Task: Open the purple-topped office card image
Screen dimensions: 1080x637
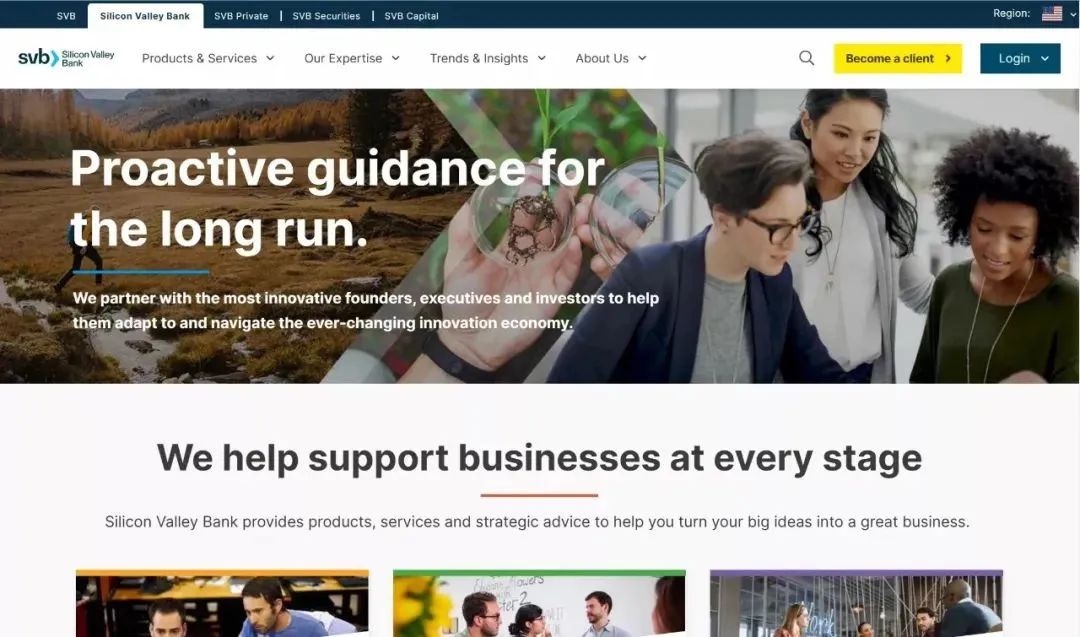Action: (856, 603)
